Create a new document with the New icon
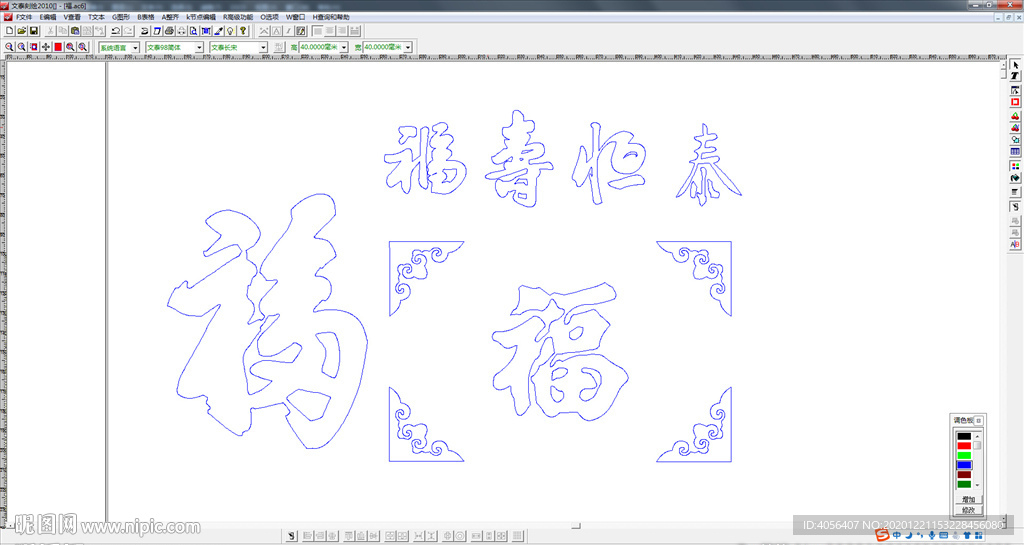The height and width of the screenshot is (545, 1024). click(x=9, y=31)
